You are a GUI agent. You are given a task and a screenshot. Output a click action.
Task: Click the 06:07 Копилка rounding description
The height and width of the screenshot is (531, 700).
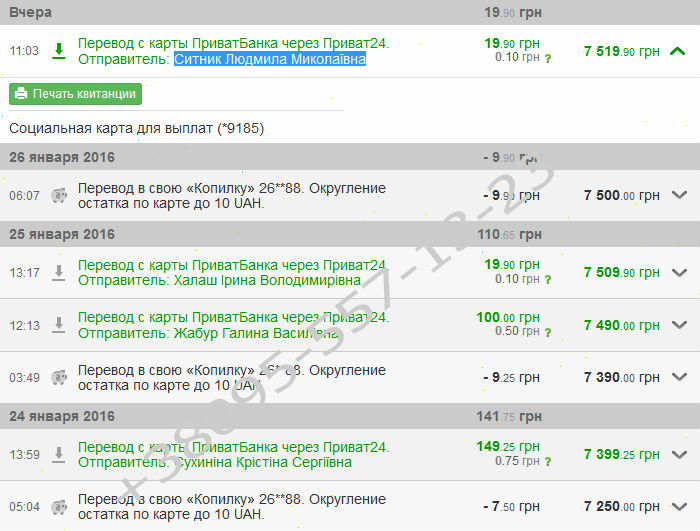point(232,196)
